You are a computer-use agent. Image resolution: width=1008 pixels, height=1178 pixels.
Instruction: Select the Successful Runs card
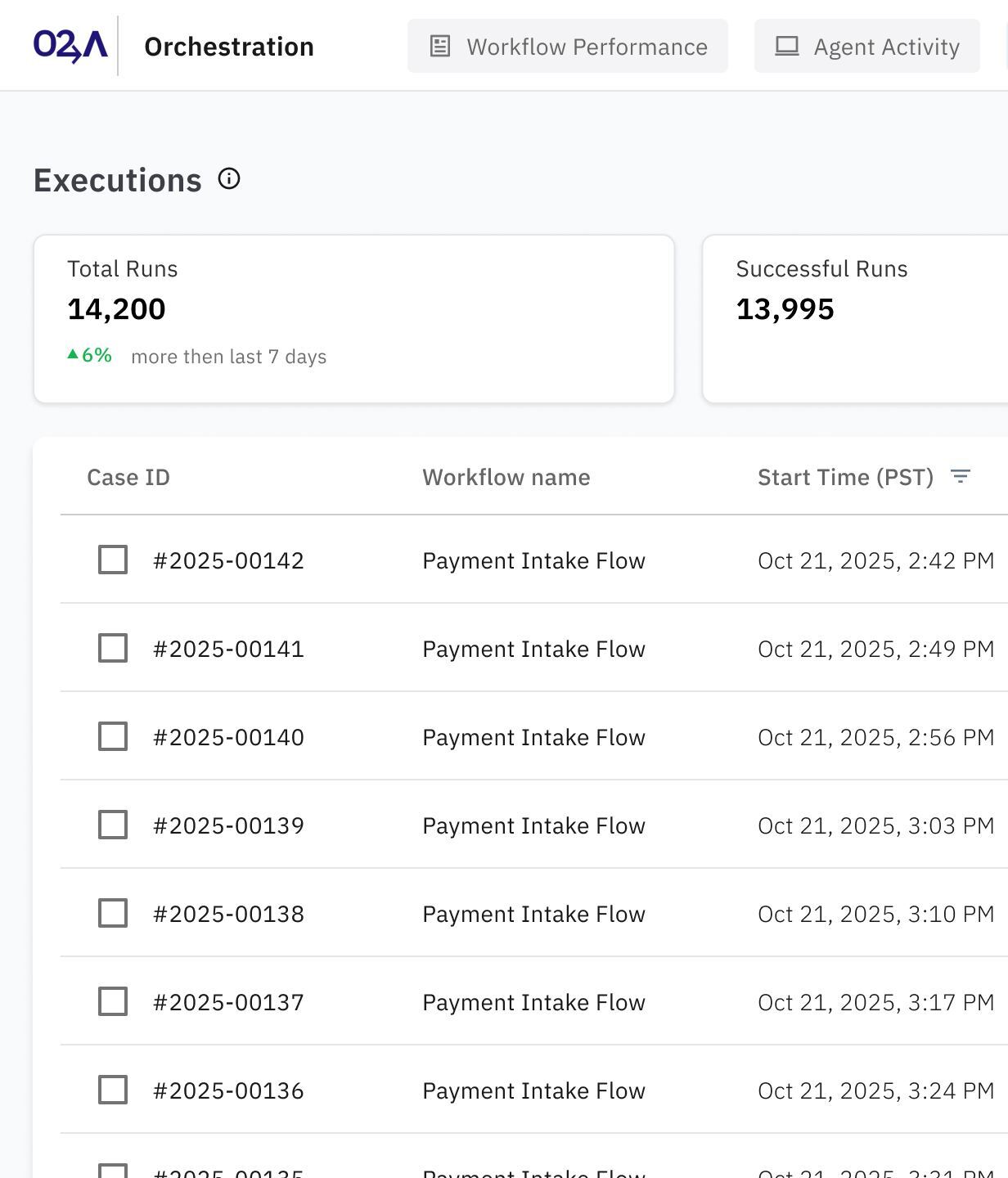click(855, 319)
